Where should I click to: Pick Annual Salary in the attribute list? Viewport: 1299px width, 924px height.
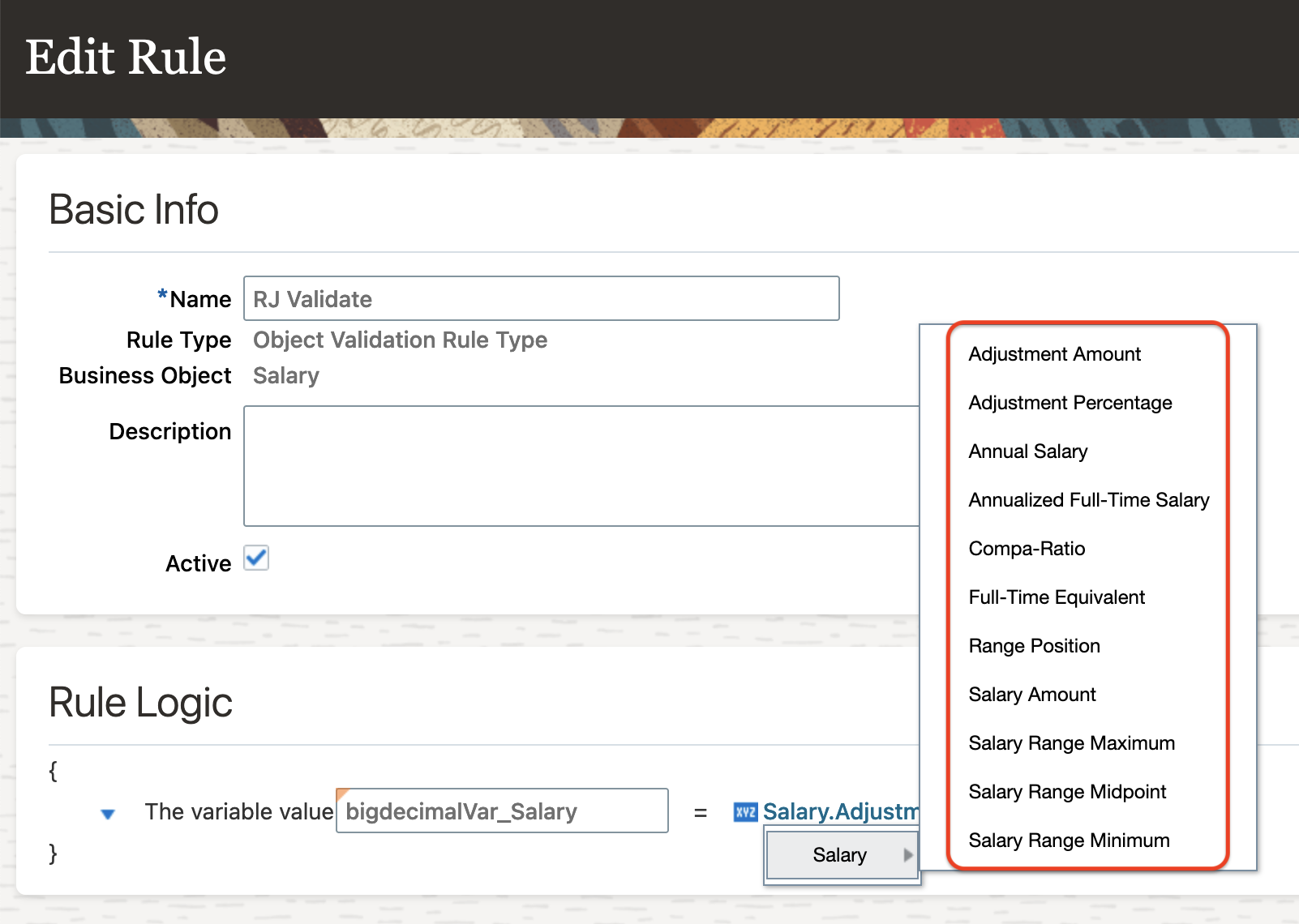(x=1027, y=451)
